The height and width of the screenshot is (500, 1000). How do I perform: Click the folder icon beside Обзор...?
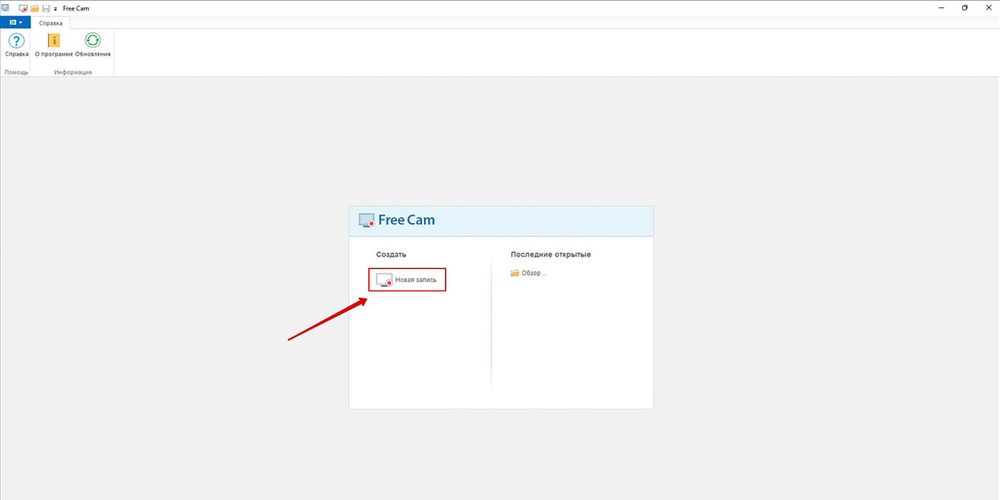[515, 273]
